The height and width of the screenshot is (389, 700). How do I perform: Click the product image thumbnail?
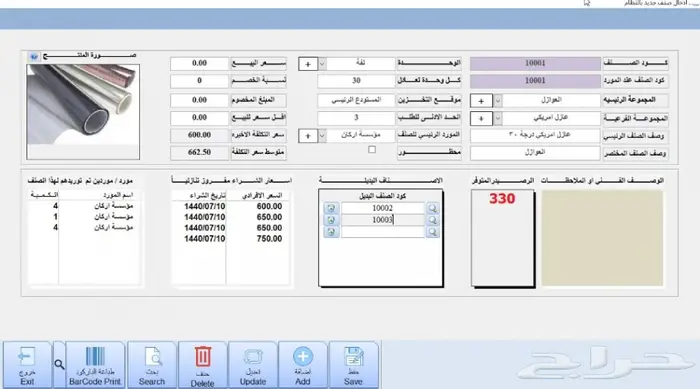click(83, 112)
